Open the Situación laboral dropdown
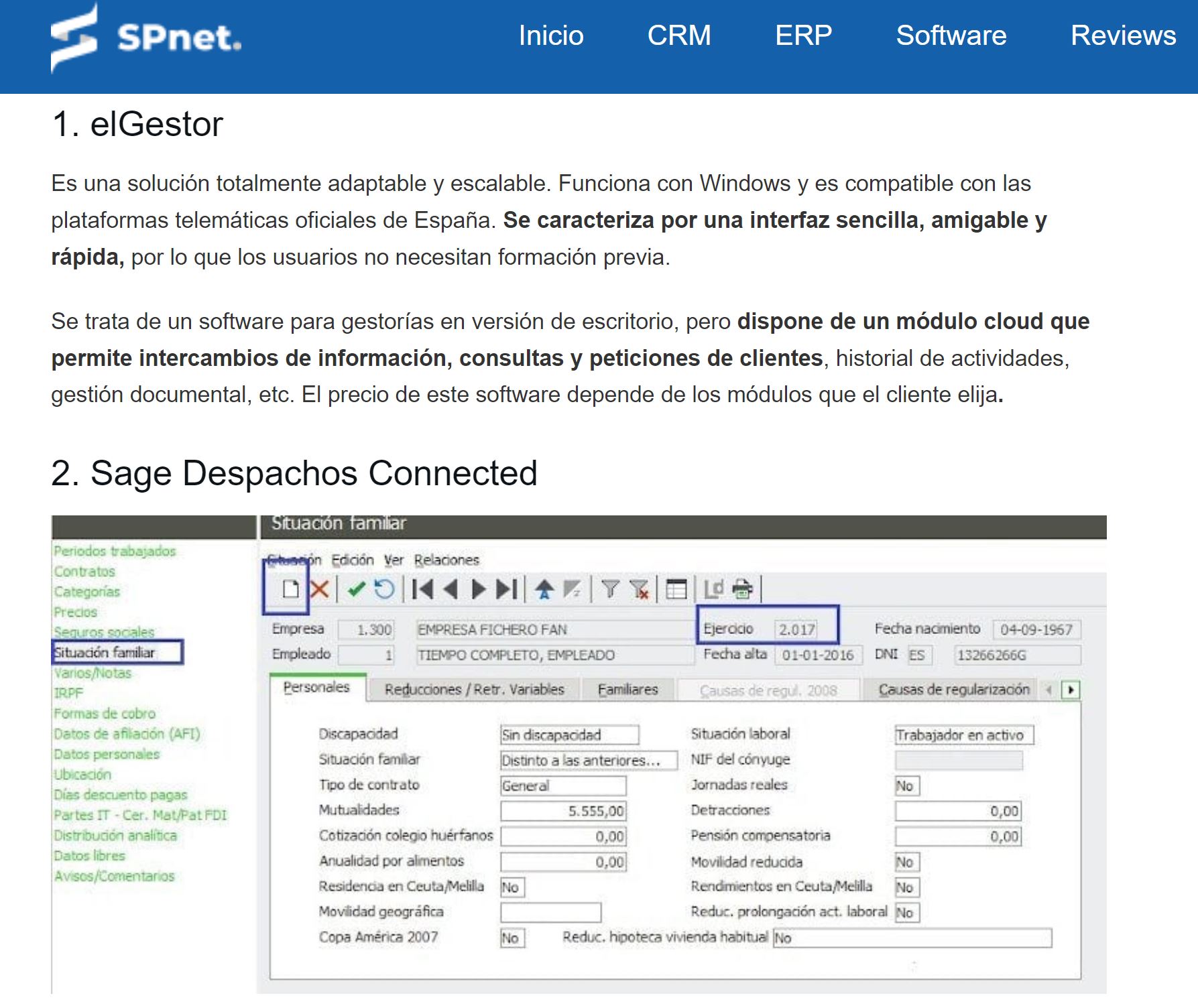Screen dimensions: 1198x1008 [x=964, y=735]
